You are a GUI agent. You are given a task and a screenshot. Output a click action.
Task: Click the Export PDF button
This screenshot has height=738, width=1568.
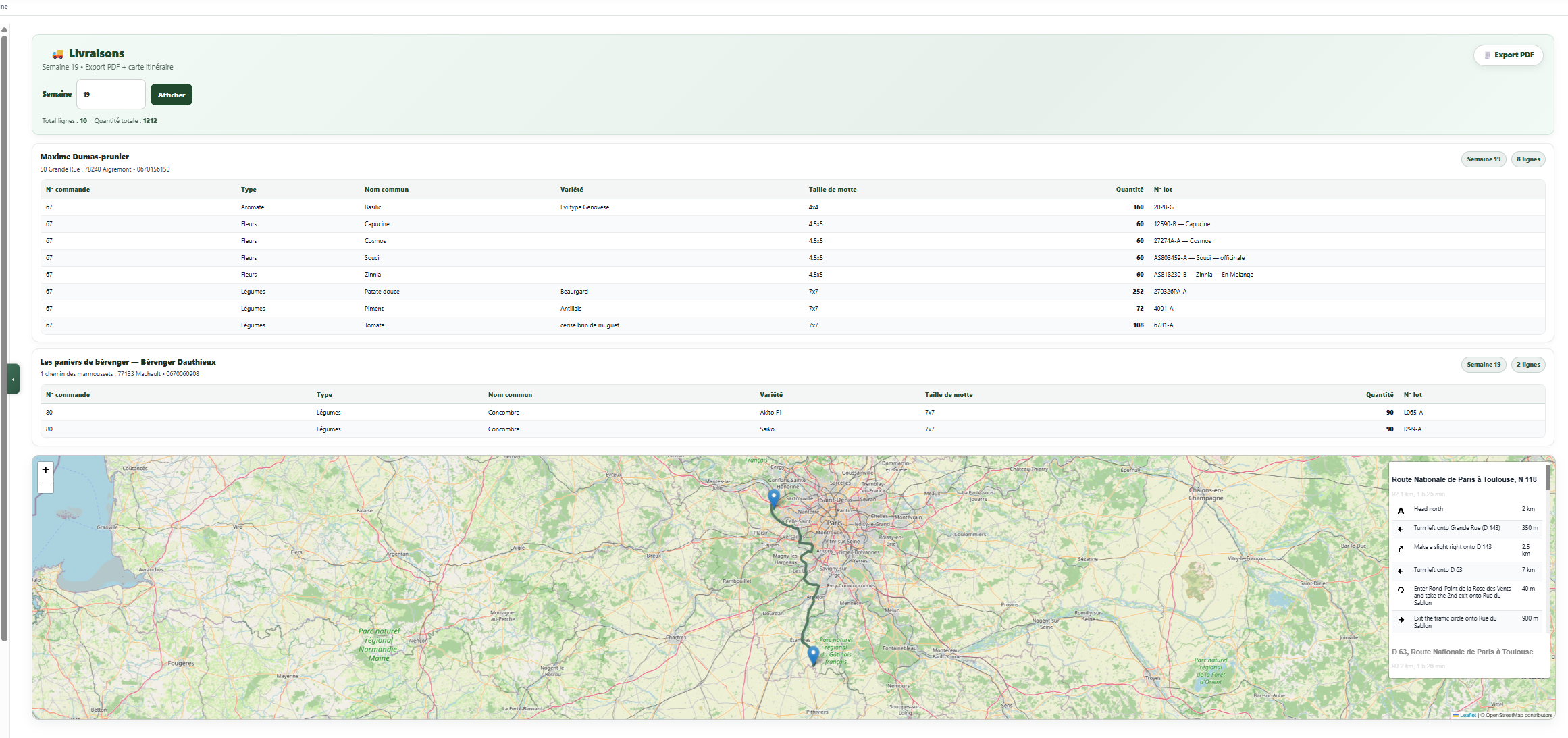[x=1508, y=55]
